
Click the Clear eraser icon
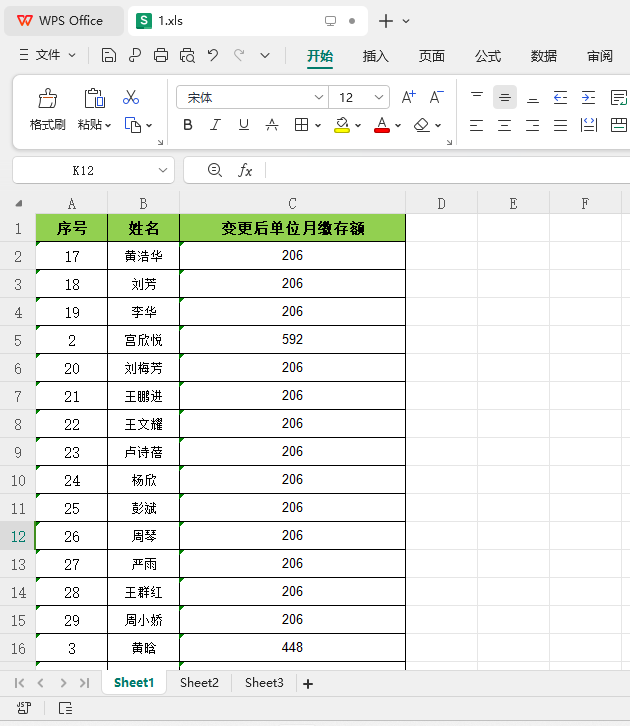(x=422, y=125)
